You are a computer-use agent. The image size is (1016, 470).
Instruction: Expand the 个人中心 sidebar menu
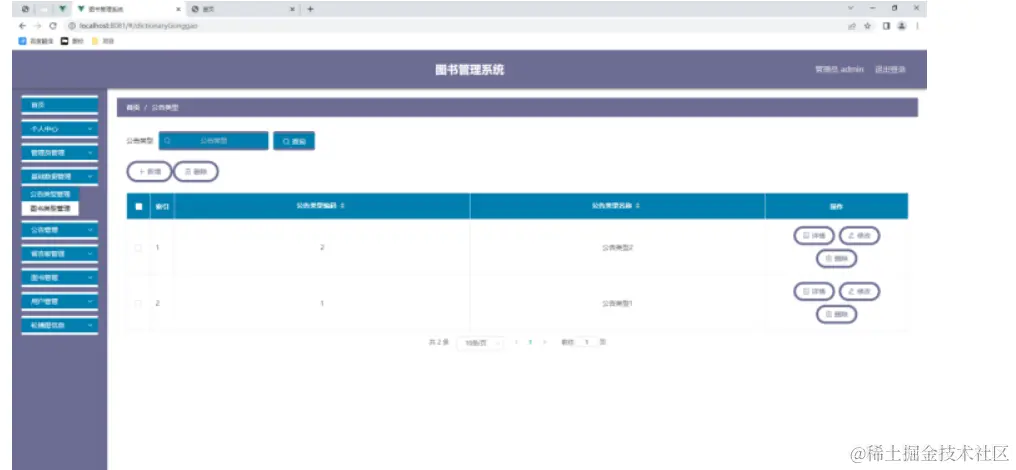pyautogui.click(x=60, y=129)
